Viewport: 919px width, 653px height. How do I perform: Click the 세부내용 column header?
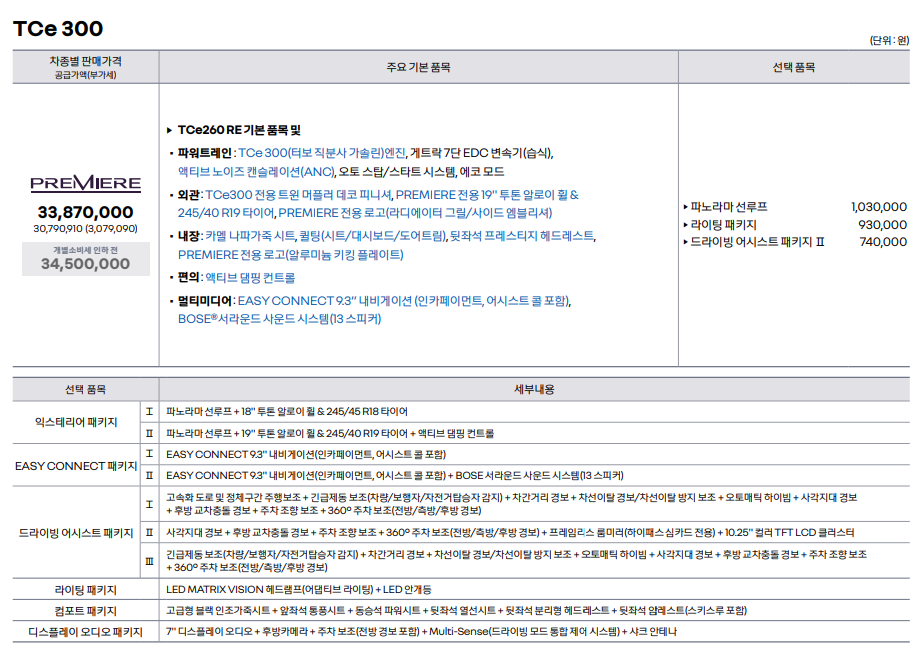(534, 389)
